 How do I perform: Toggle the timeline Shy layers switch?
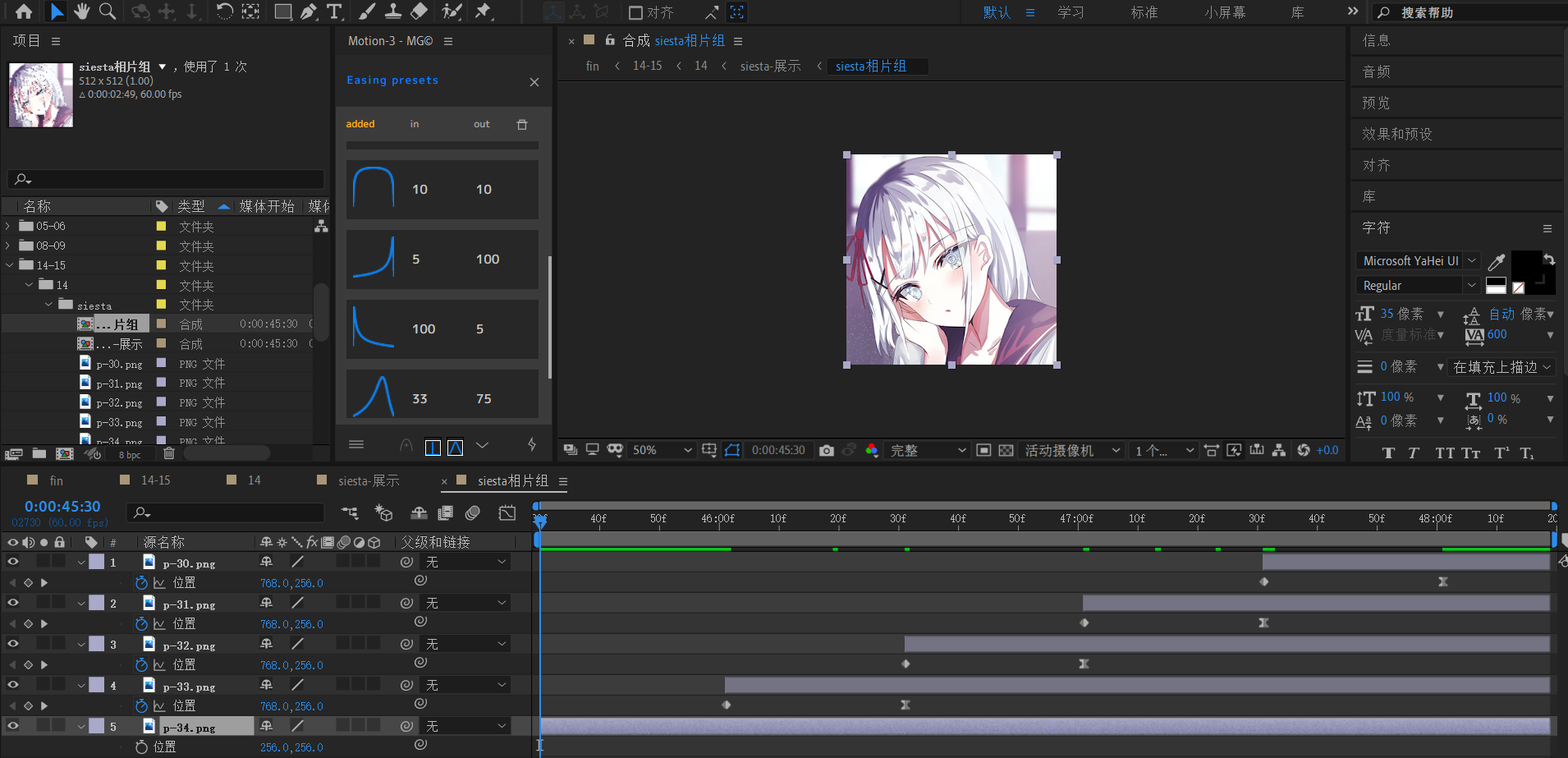pos(419,513)
